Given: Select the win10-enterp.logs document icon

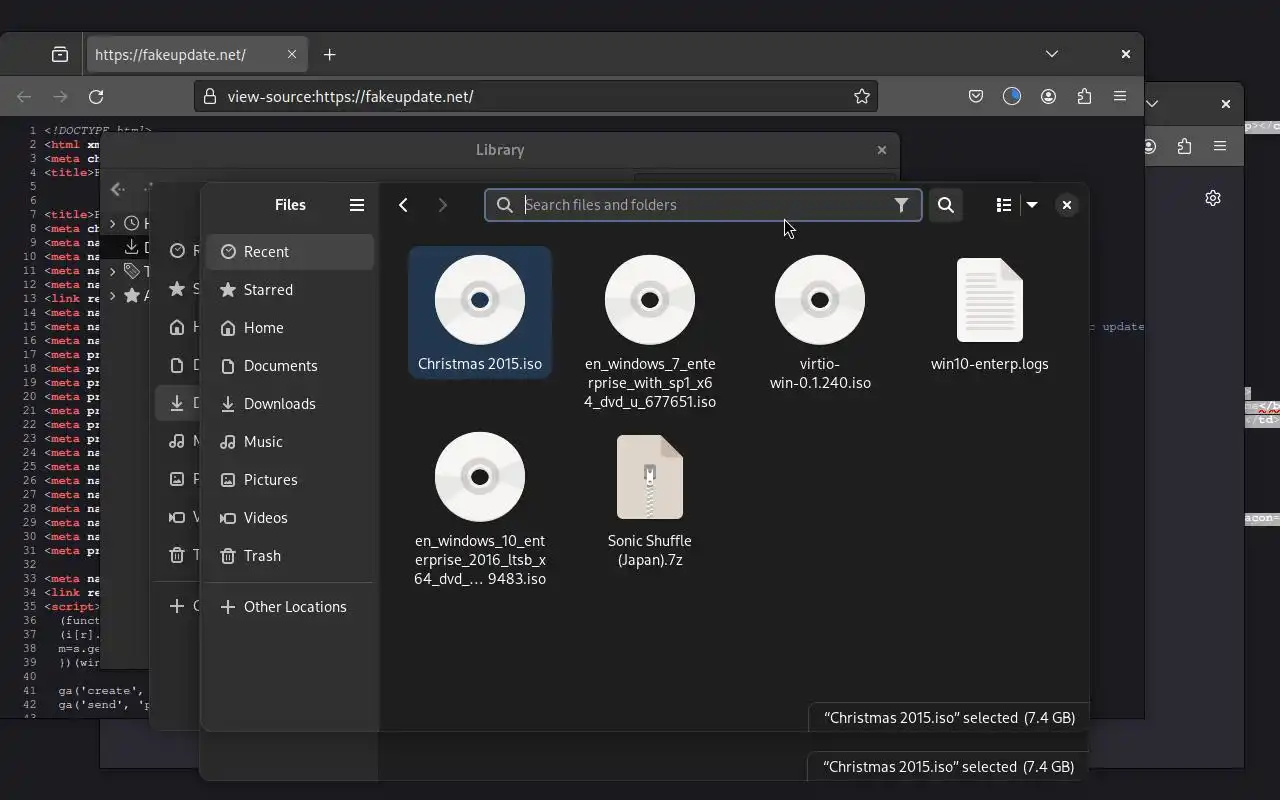Looking at the screenshot, I should pyautogui.click(x=990, y=300).
